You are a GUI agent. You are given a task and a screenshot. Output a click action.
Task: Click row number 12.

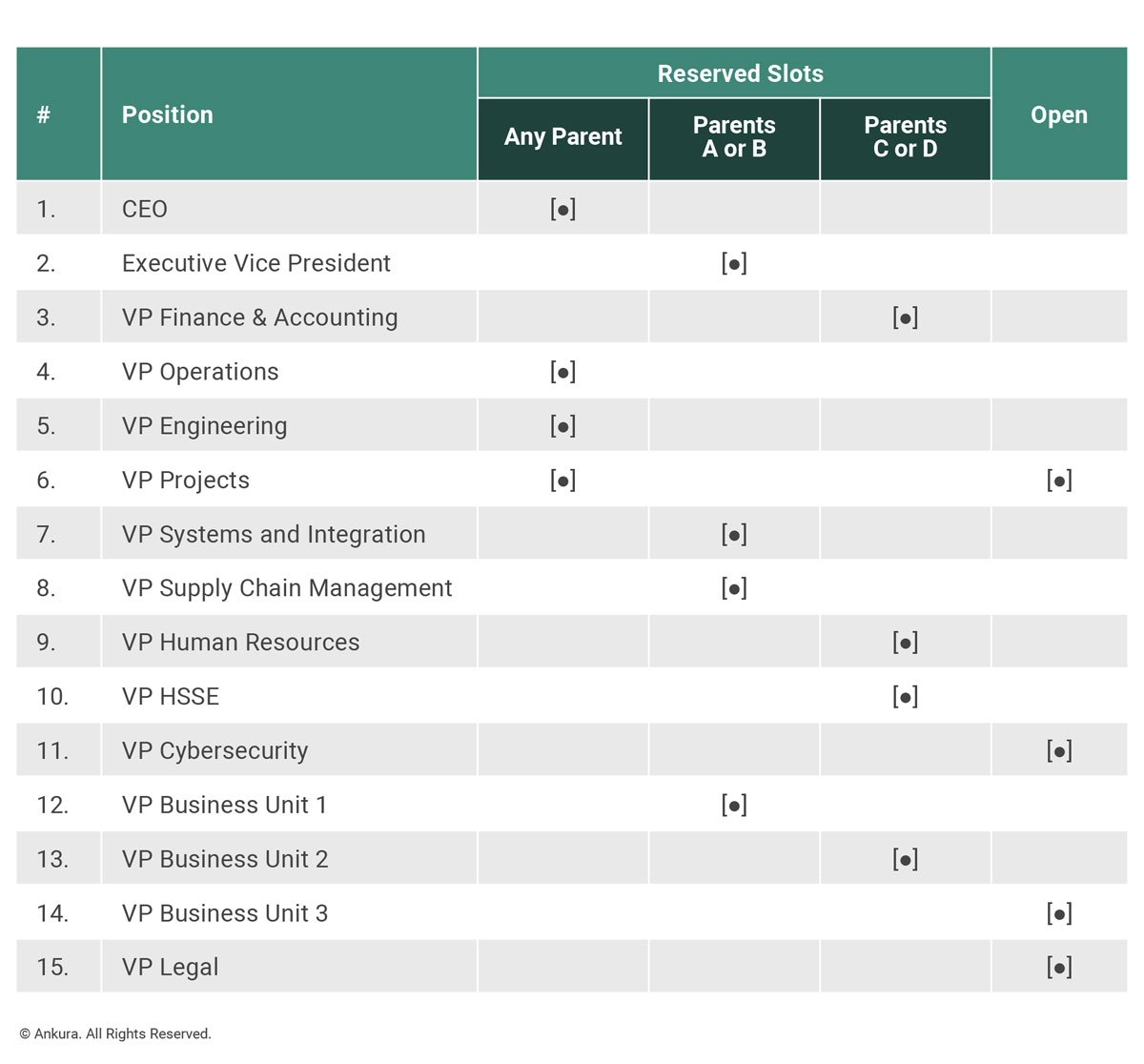[x=52, y=805]
